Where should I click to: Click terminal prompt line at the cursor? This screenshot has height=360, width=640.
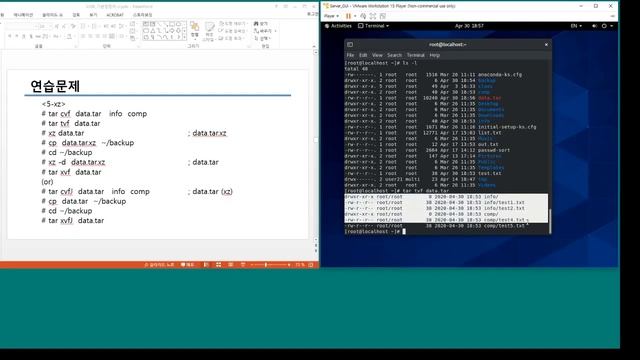404,231
